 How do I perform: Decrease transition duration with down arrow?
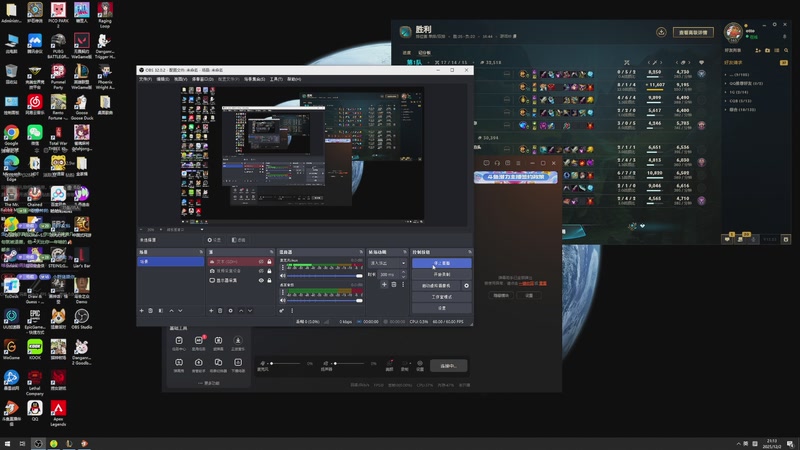click(403, 277)
